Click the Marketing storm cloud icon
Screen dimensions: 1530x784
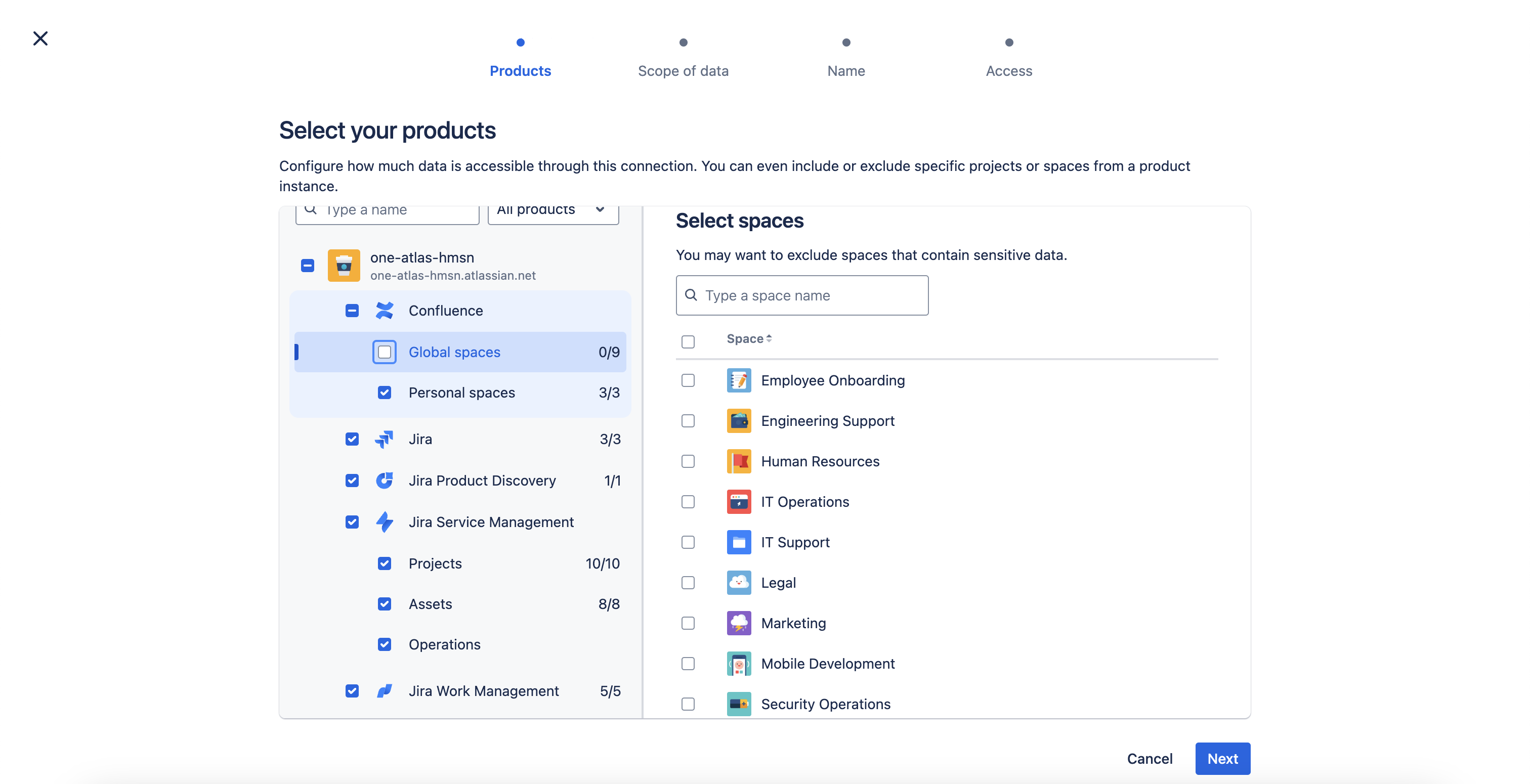click(739, 623)
